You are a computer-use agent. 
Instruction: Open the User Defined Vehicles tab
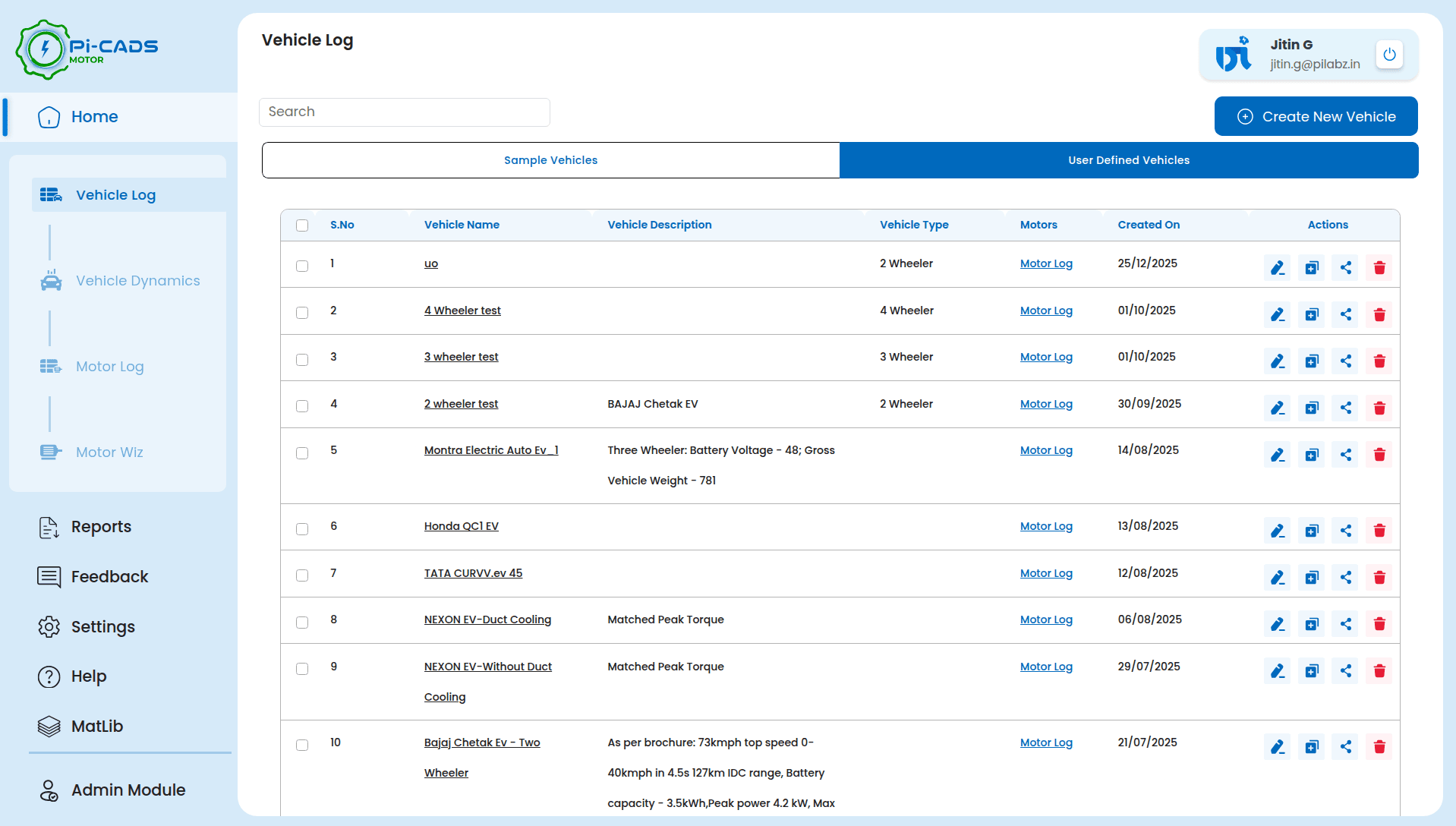tap(1128, 160)
